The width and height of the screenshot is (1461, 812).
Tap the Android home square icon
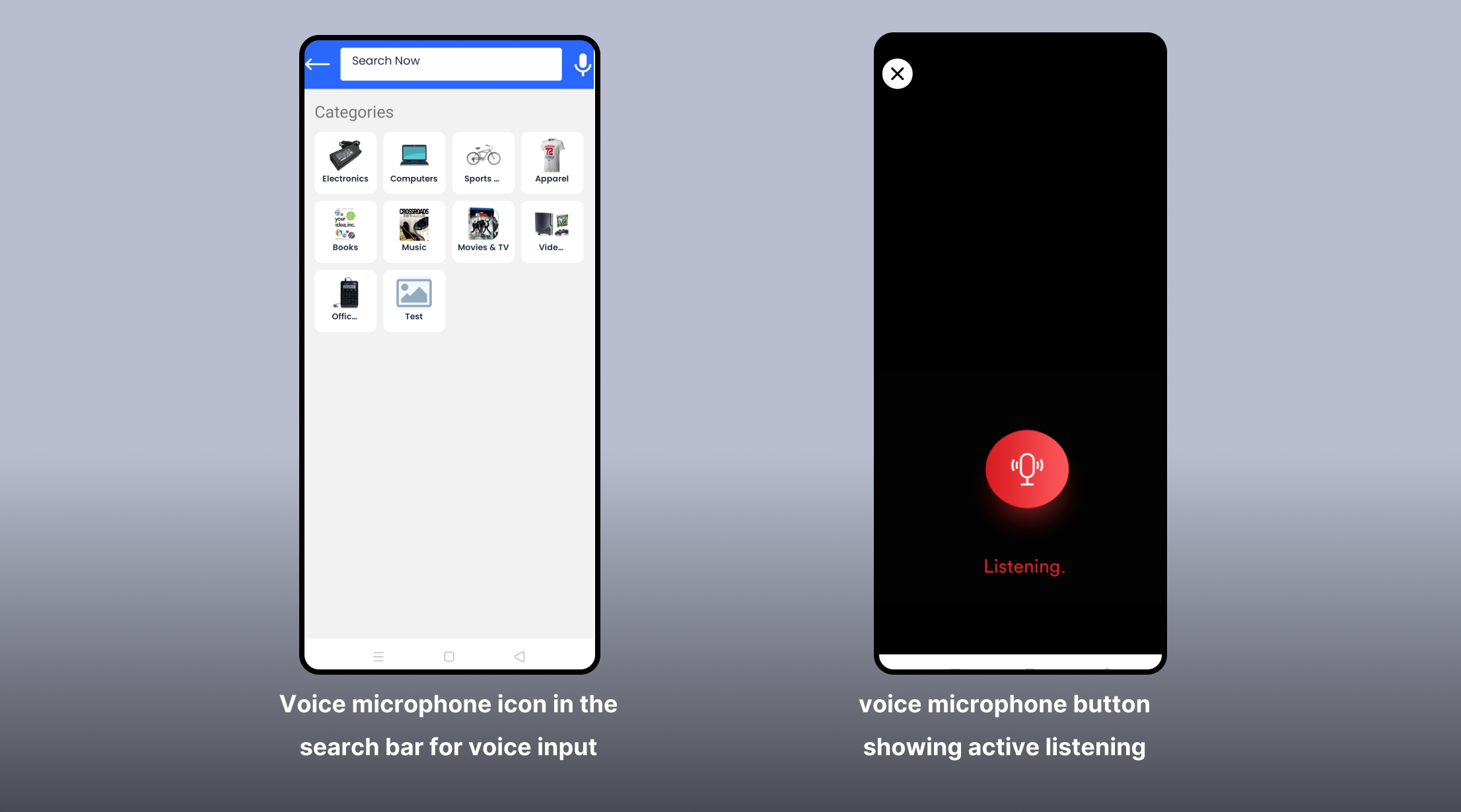coord(449,656)
